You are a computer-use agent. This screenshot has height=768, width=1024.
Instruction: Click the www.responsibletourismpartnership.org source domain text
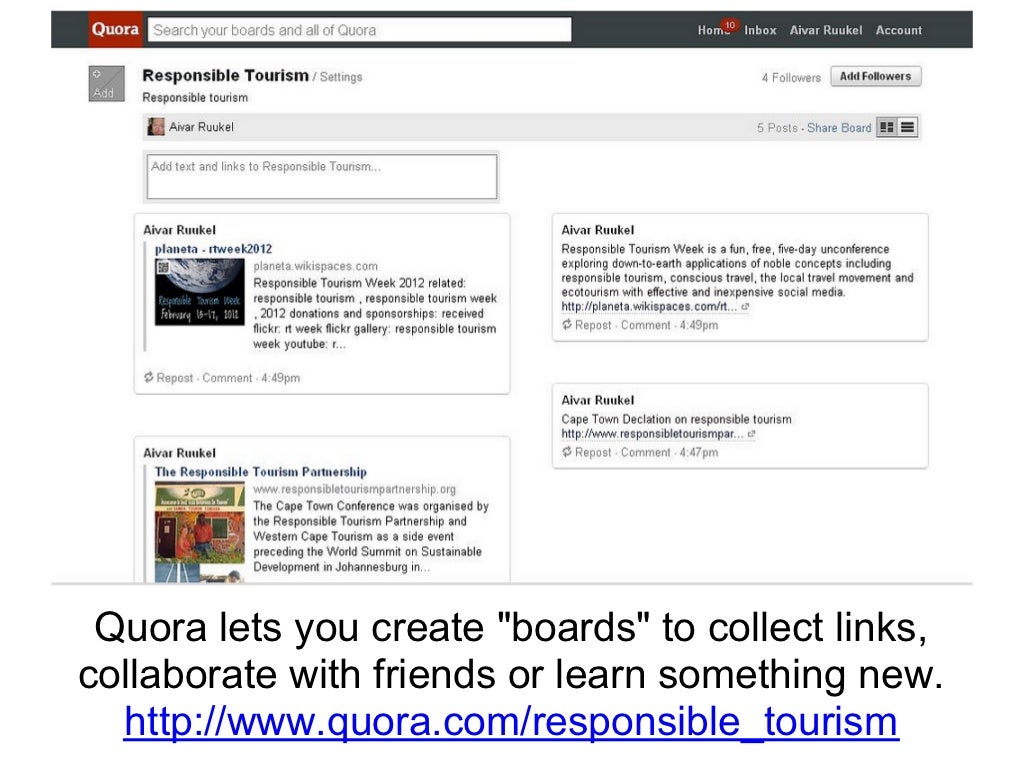tap(355, 489)
